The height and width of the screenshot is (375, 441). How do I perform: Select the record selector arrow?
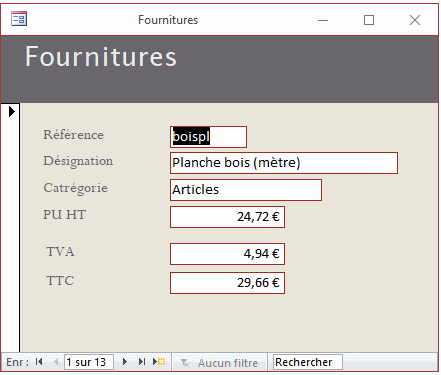pyautogui.click(x=12, y=111)
